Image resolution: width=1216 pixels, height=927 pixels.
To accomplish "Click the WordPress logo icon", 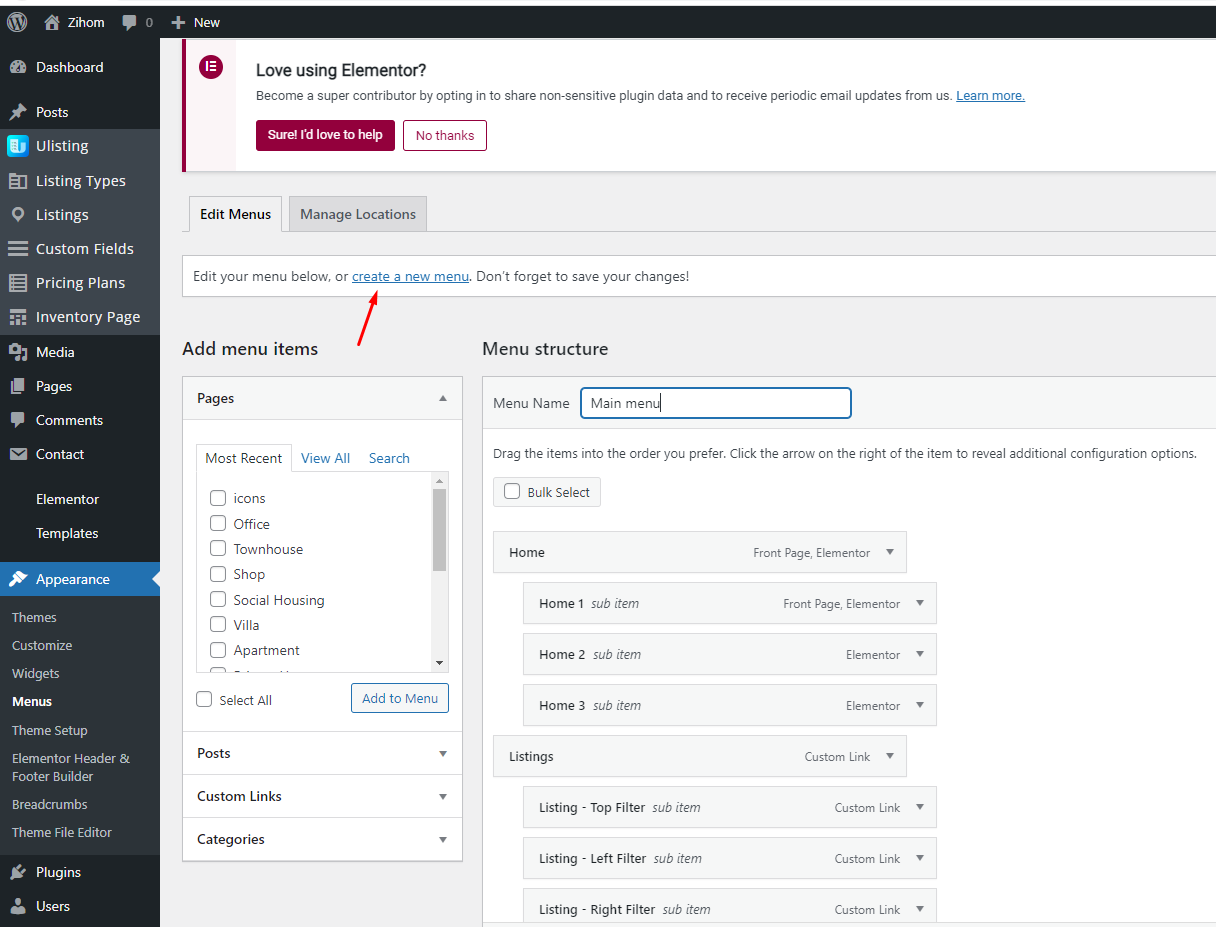I will click(17, 21).
